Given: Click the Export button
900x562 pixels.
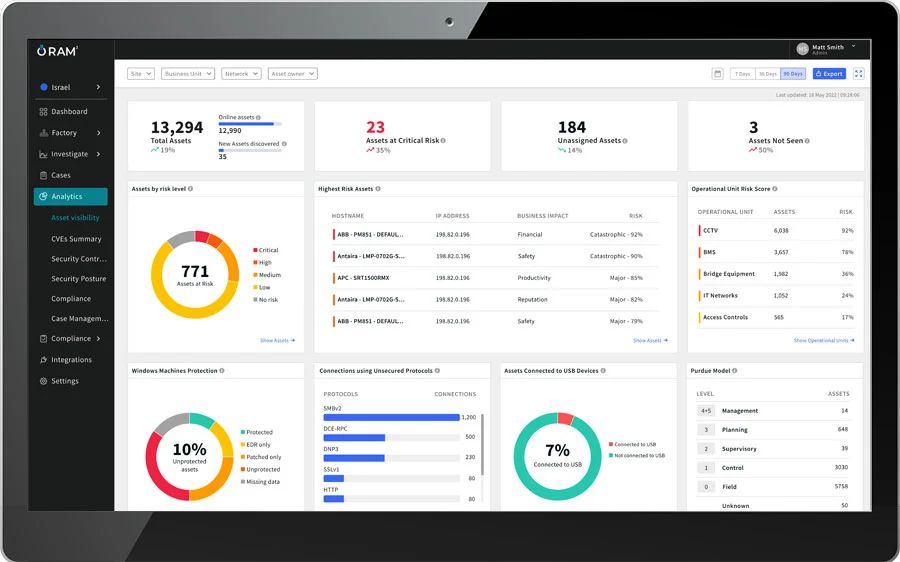Looking at the screenshot, I should point(829,73).
